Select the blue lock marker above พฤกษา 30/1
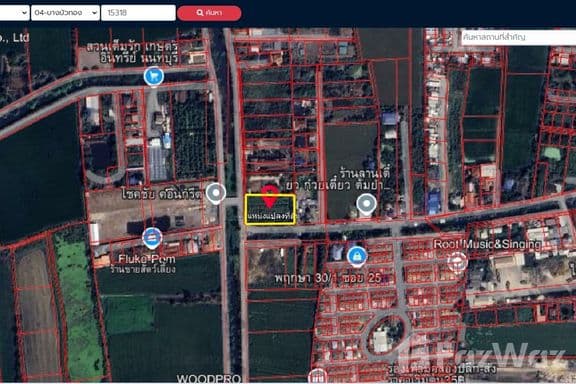Viewport: 576px width, 384px height. click(356, 256)
